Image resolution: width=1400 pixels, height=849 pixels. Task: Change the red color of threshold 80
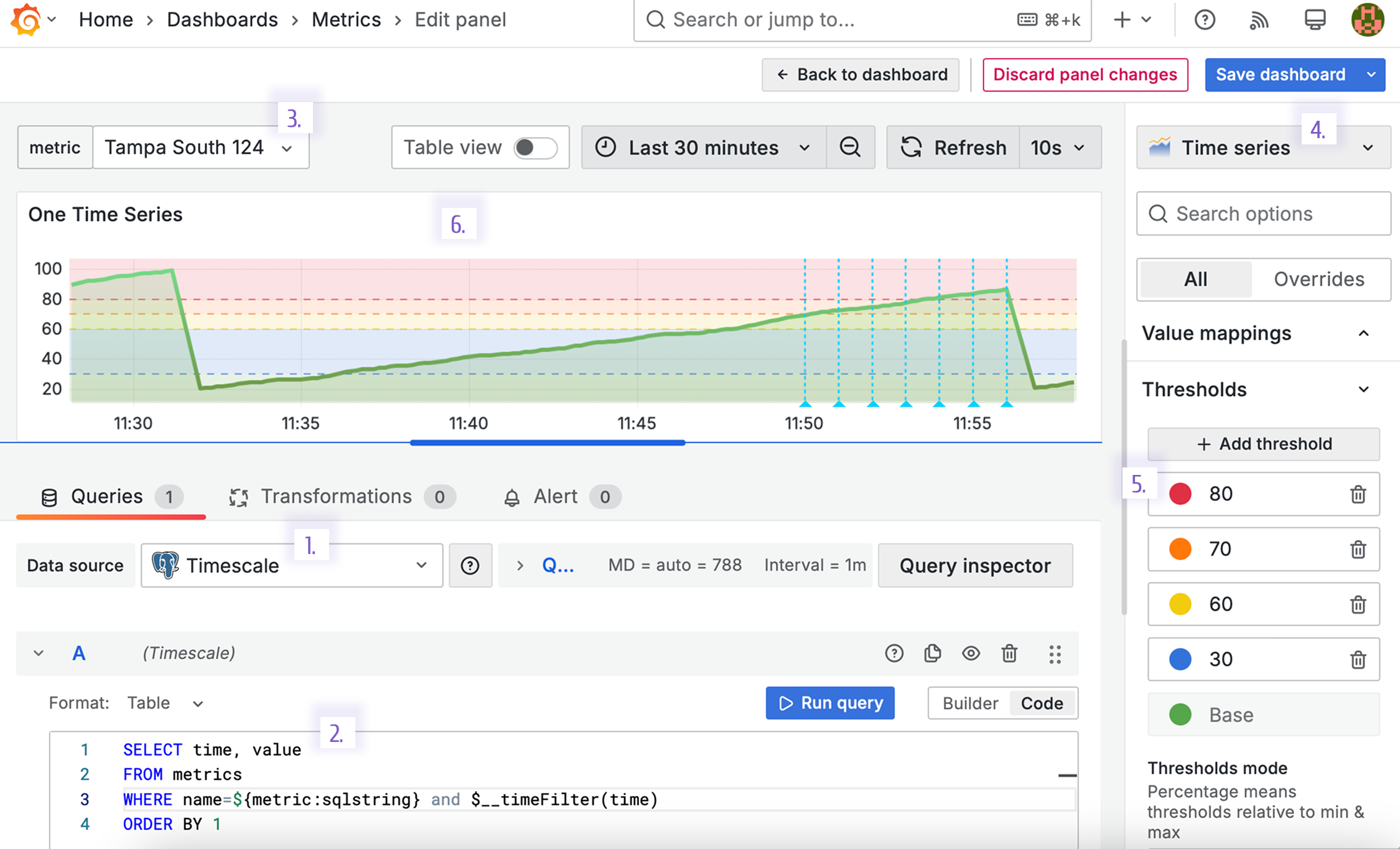coord(1180,494)
